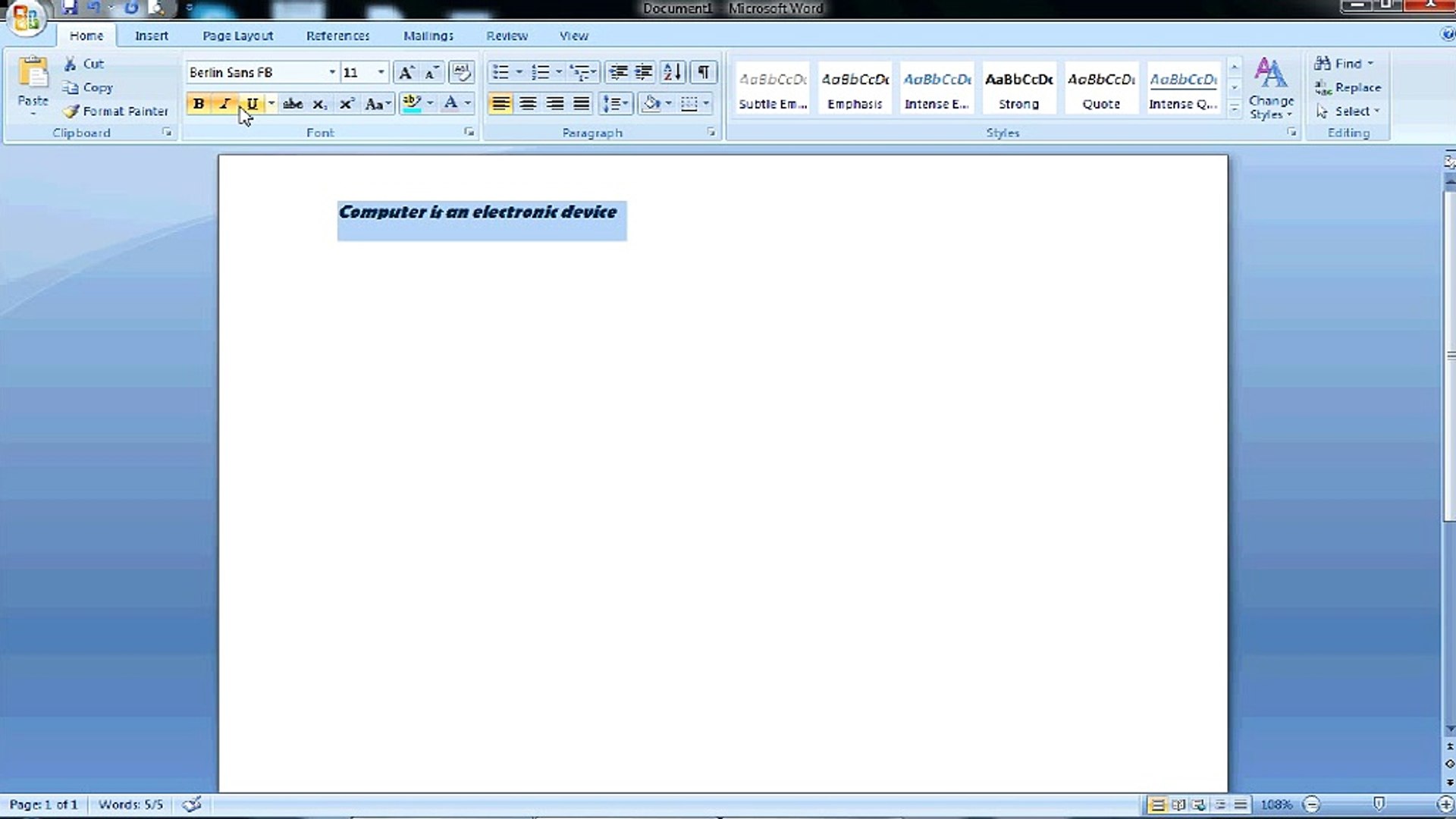
Task: Apply the Strong style
Action: click(x=1019, y=89)
